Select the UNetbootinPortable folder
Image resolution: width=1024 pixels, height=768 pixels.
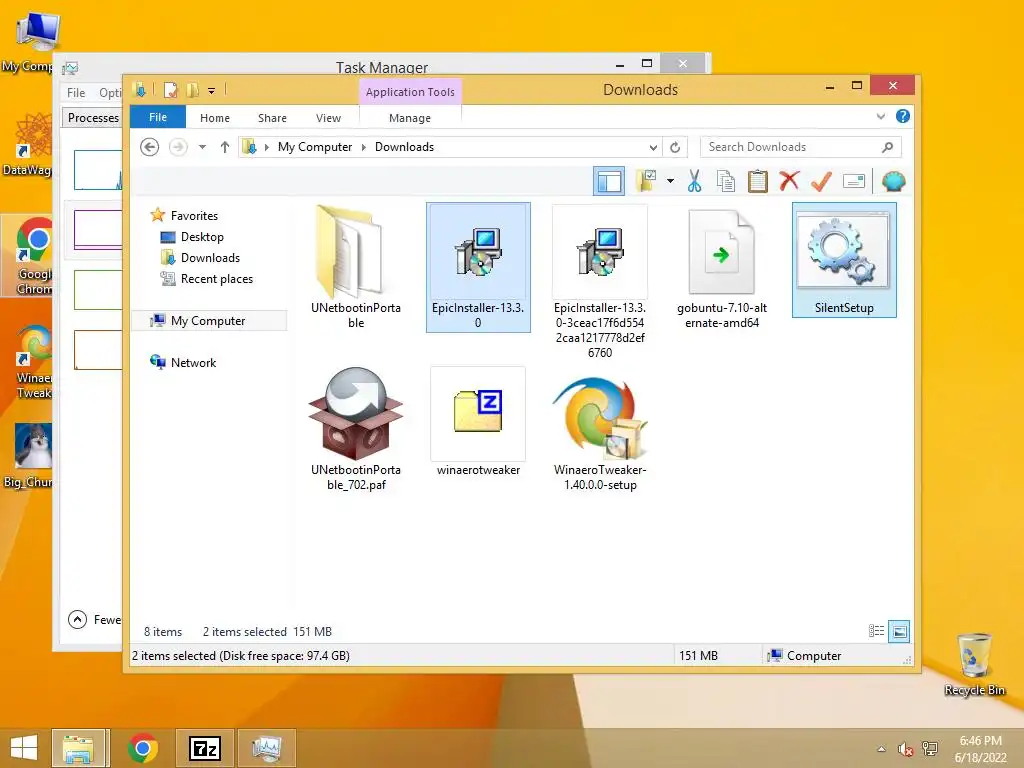(x=356, y=267)
